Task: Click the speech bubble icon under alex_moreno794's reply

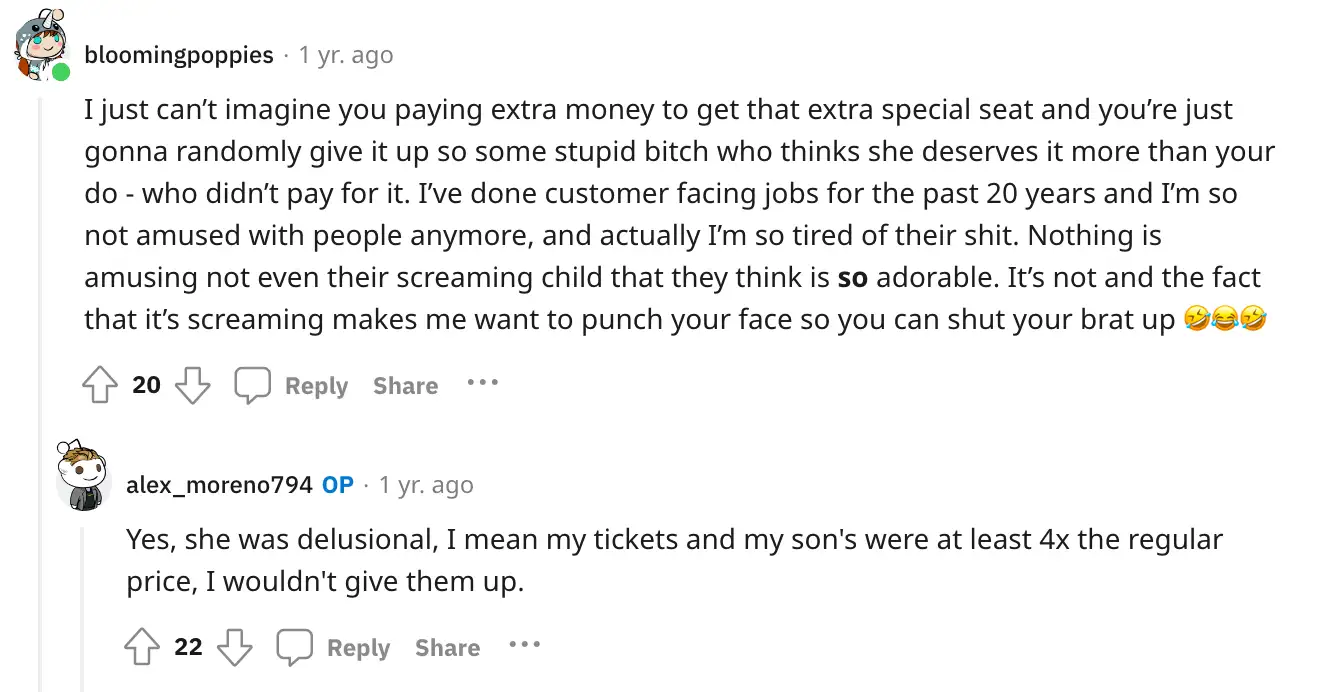Action: tap(294, 648)
